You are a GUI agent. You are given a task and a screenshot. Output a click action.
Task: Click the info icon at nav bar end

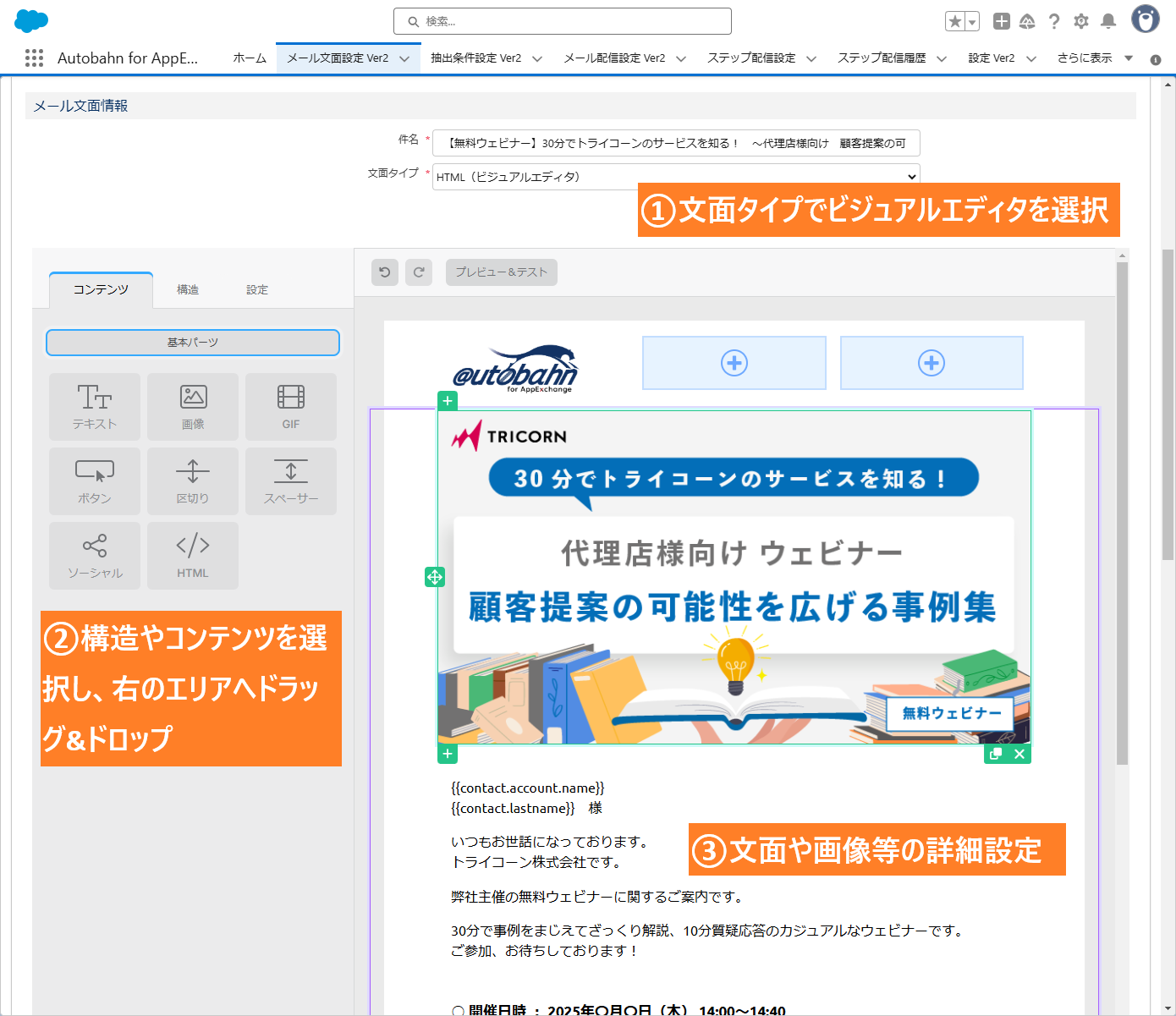pyautogui.click(x=1156, y=59)
